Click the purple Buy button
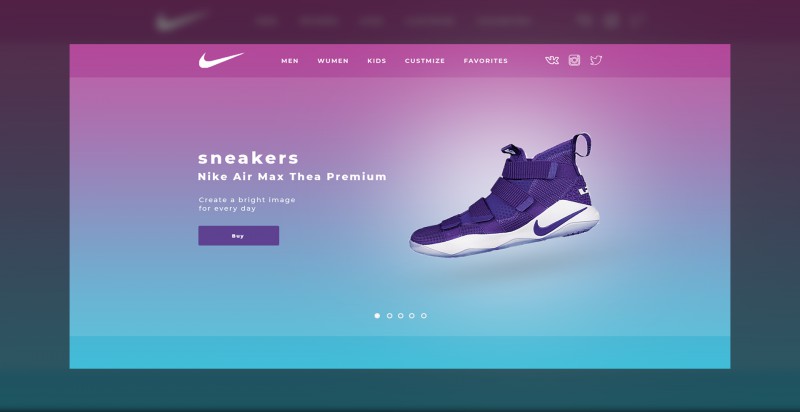 click(239, 236)
